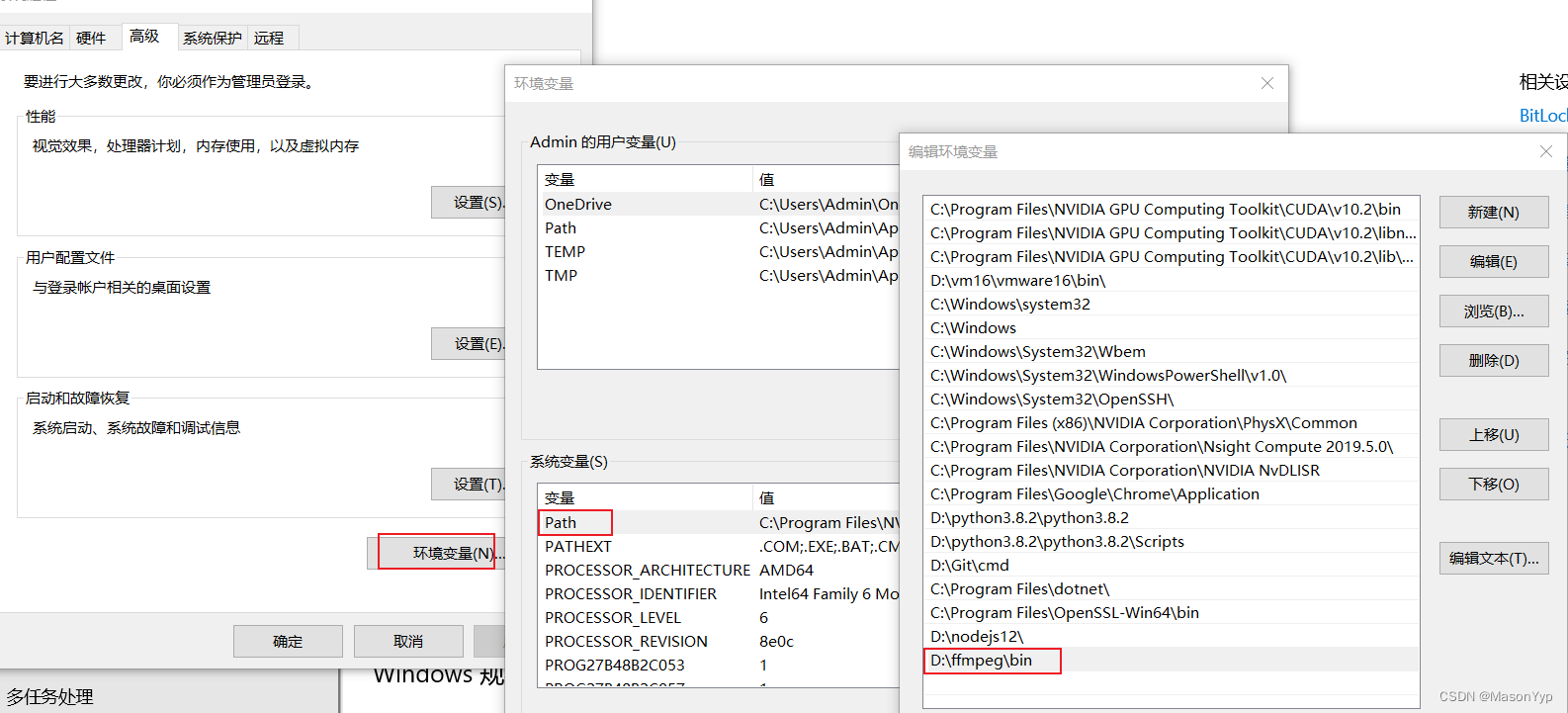Image resolution: width=1568 pixels, height=713 pixels.
Task: Select the C:\Program Files\dotnet\ entry
Action: (1172, 588)
